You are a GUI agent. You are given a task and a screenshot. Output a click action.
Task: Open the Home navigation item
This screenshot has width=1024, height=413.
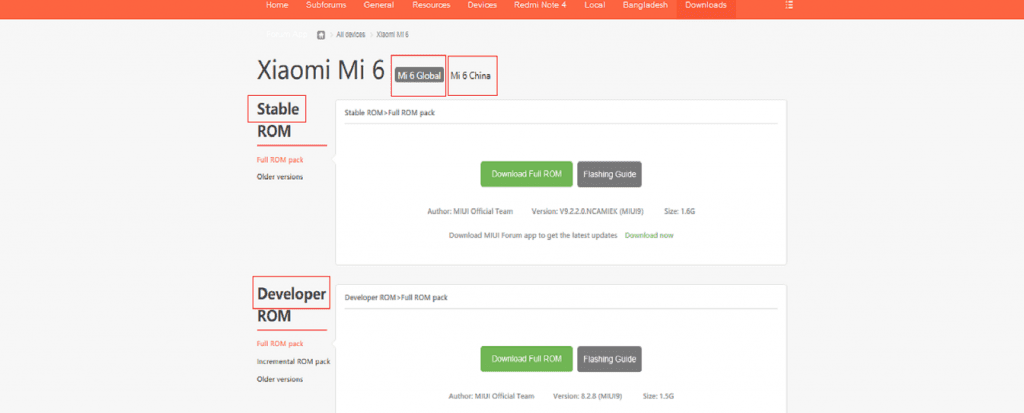click(x=277, y=5)
